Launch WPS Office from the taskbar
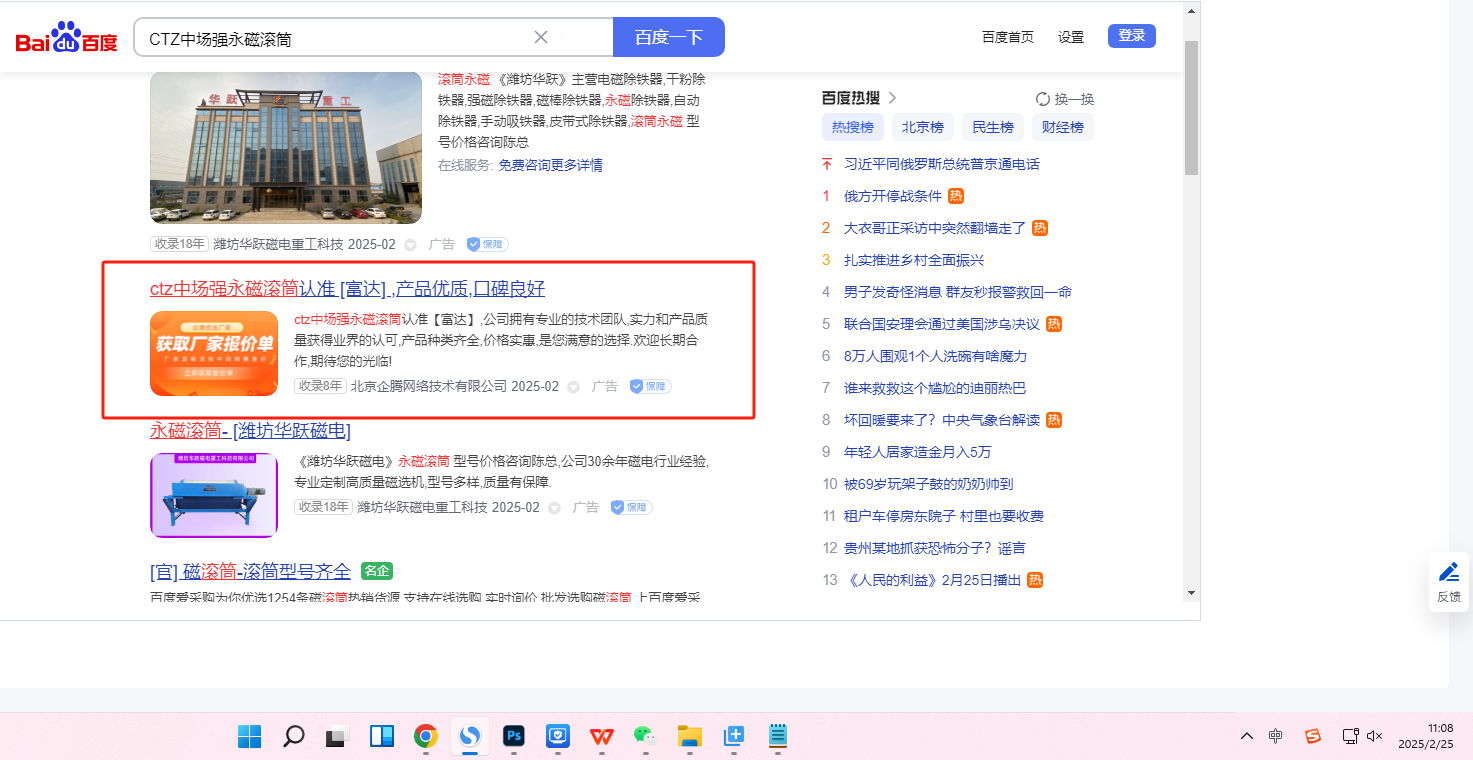This screenshot has width=1473, height=760. (x=601, y=737)
